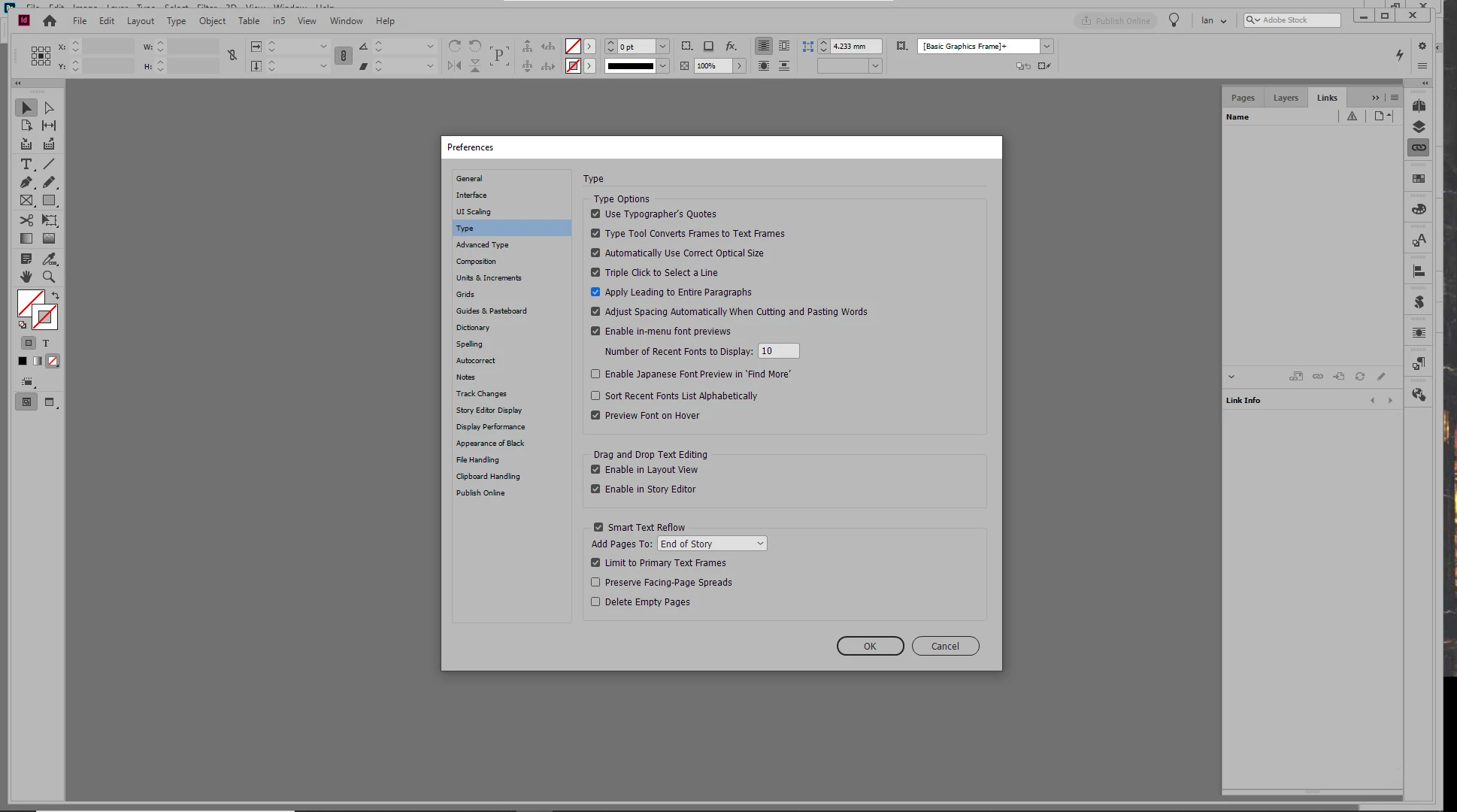The image size is (1457, 812).
Task: Select the Pen tool
Action: click(26, 183)
